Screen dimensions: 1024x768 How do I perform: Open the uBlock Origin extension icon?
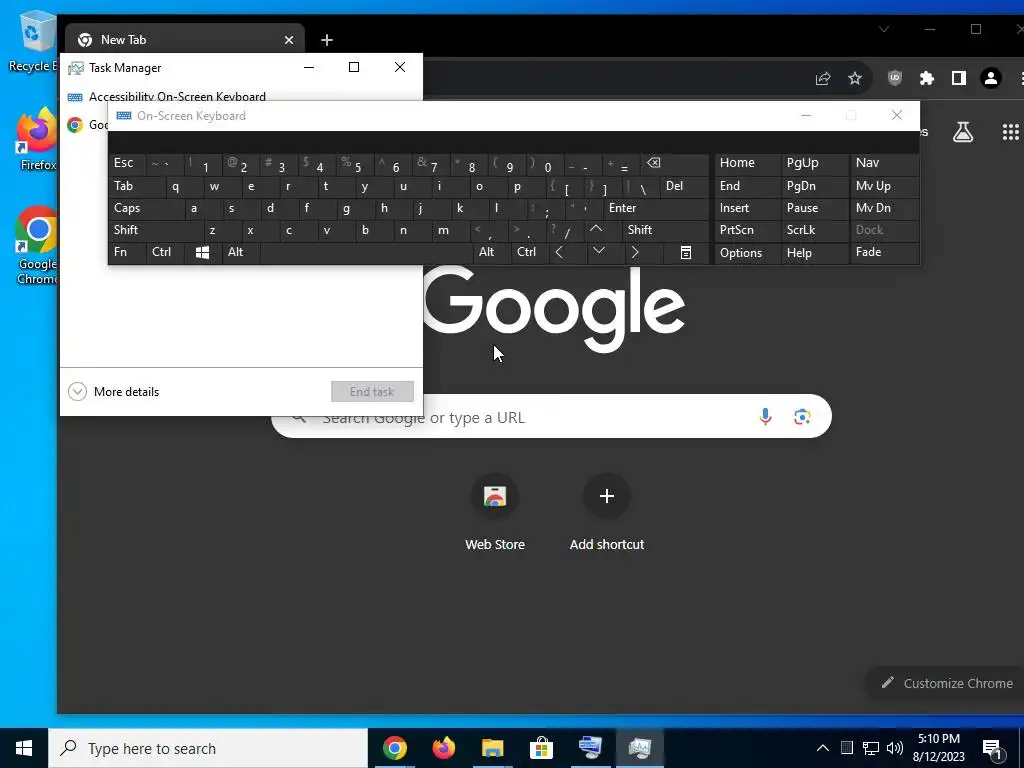[x=895, y=78]
